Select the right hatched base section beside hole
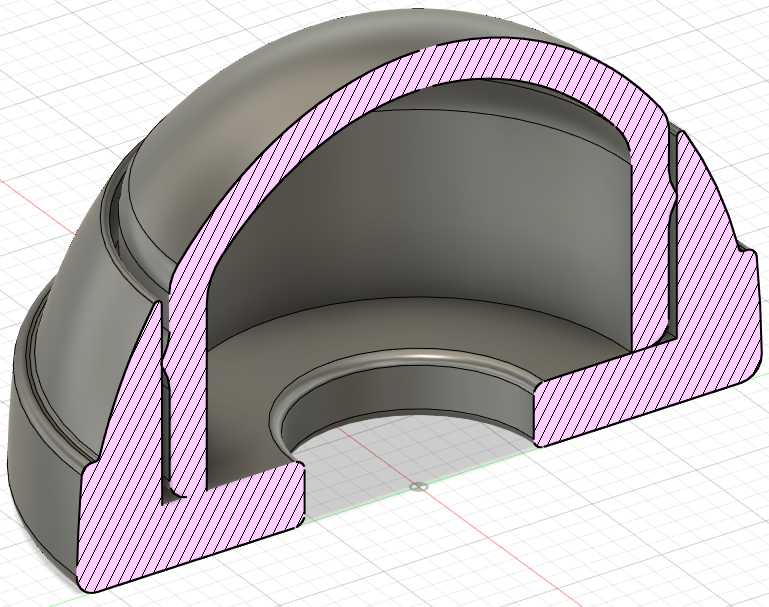This screenshot has width=769, height=607. 638,387
